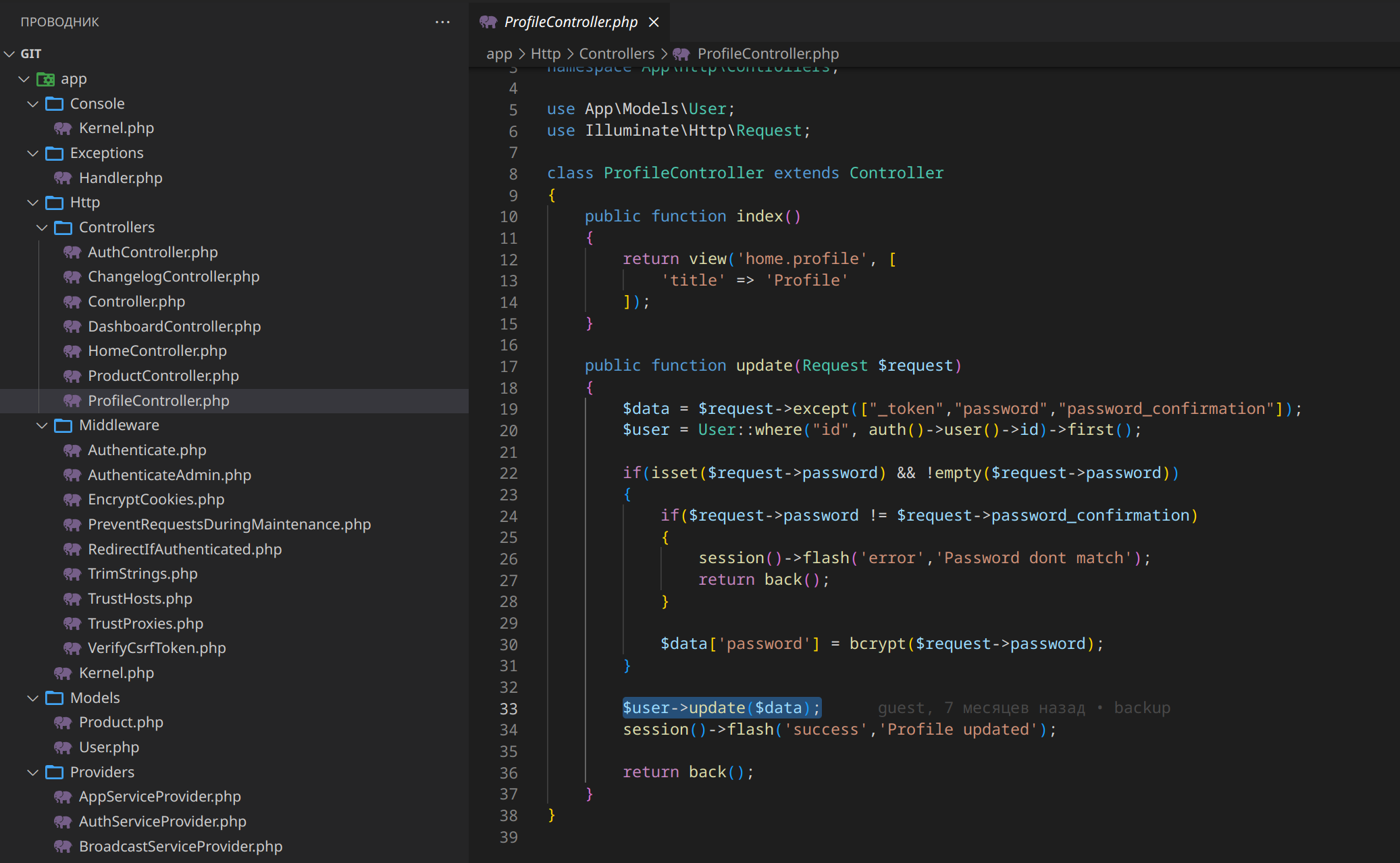The image size is (1400, 863).
Task: Click PHP icon beside User.php
Action: click(x=63, y=748)
